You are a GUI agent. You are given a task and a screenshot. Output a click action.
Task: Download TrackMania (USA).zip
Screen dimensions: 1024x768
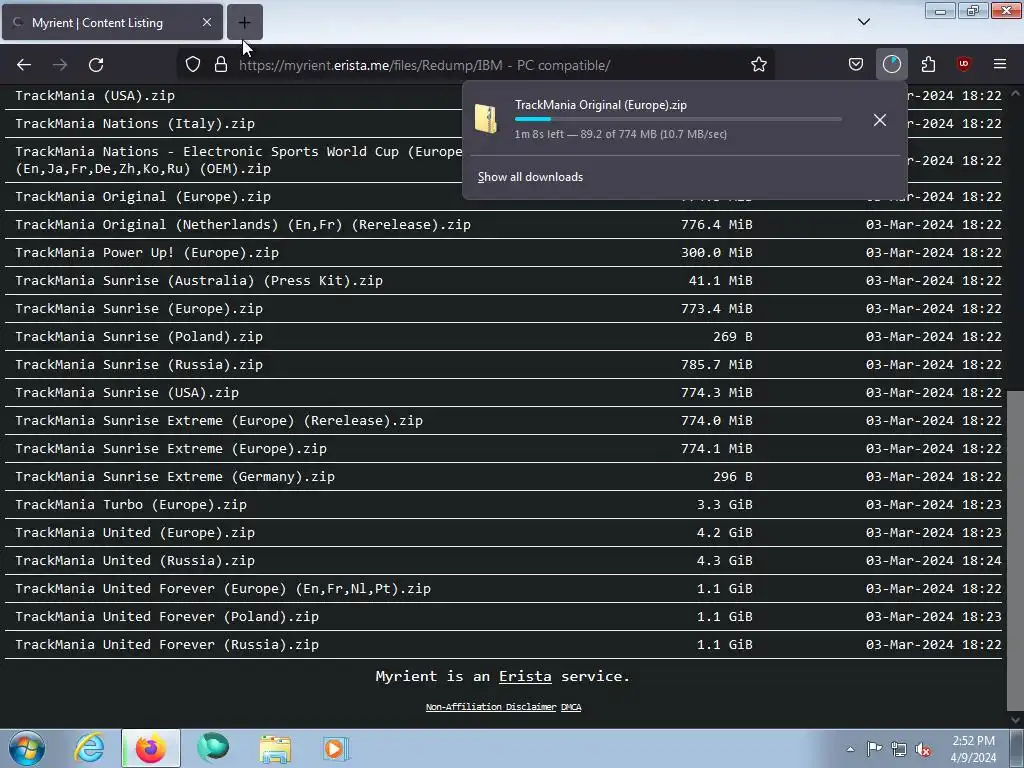[95, 95]
